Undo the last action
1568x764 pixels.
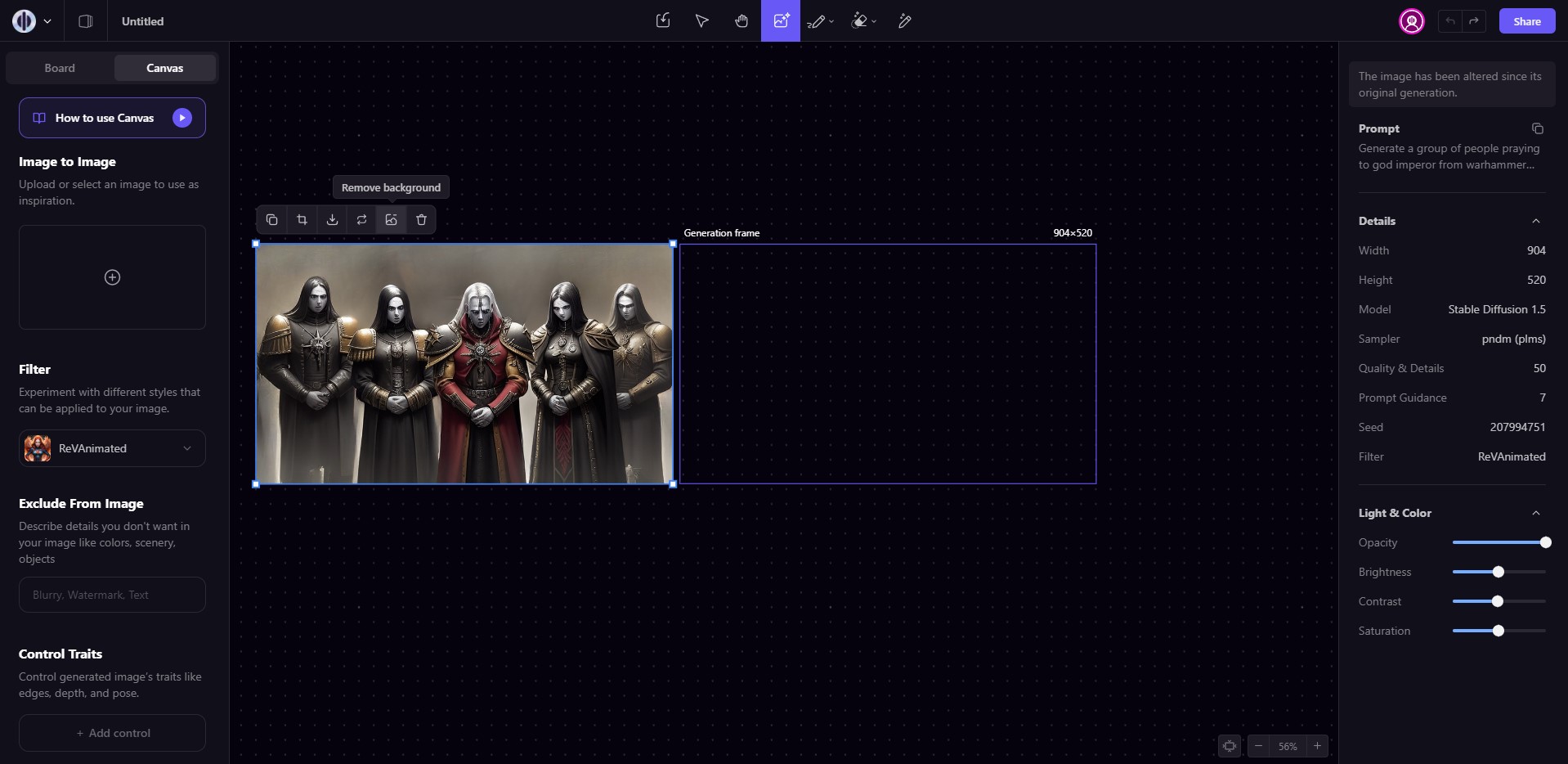pos(1450,21)
